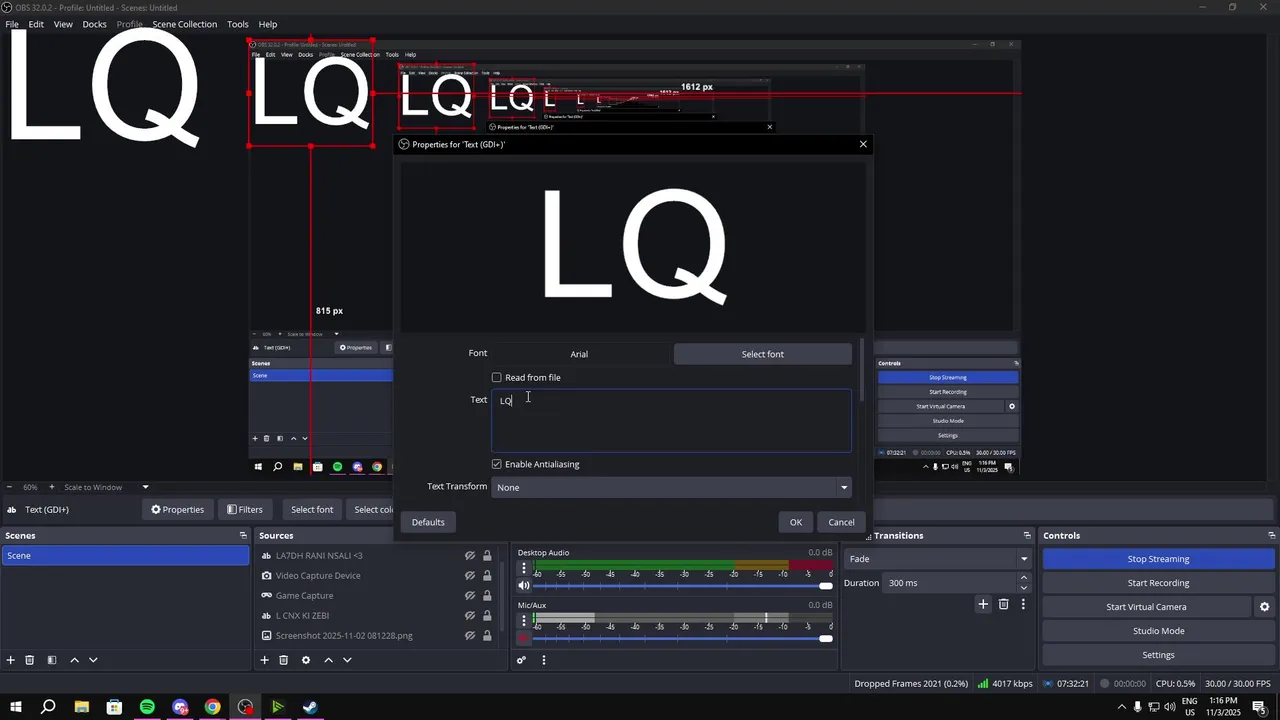Decrease transition Duration with down arrow

coord(1023,588)
